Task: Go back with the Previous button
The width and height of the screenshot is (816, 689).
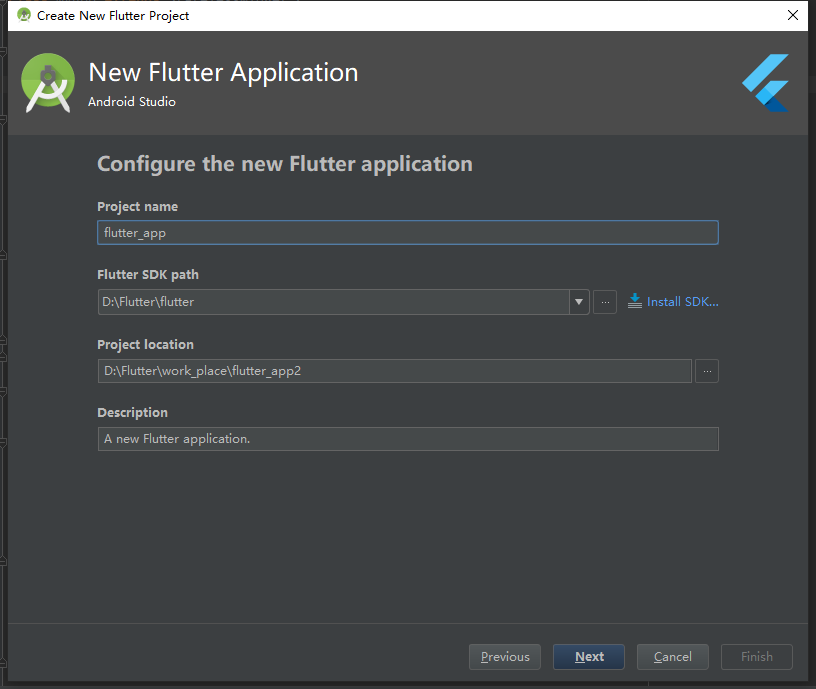Action: (x=505, y=657)
